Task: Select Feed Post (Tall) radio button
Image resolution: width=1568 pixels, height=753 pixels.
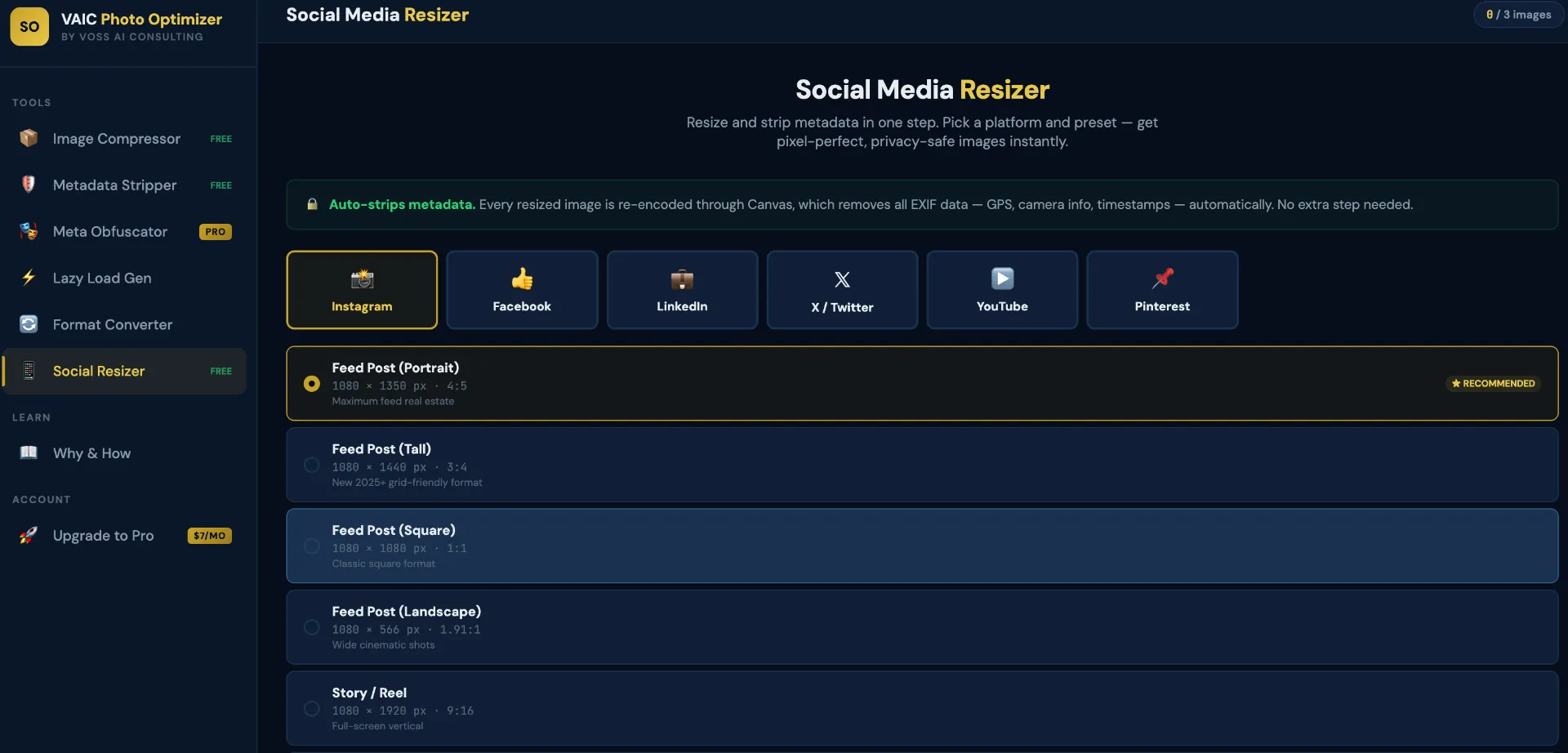Action: tap(311, 465)
